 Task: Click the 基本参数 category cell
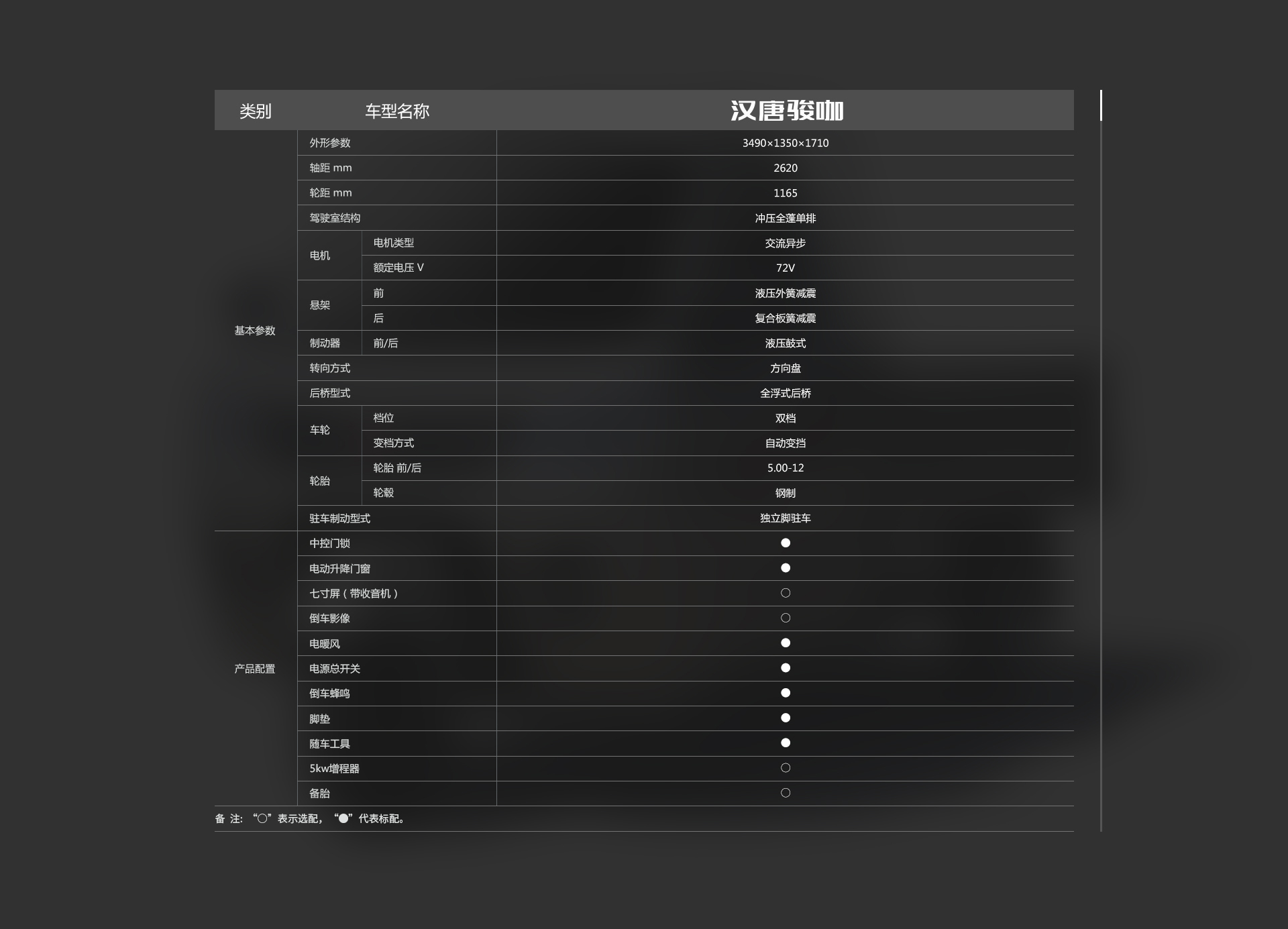(255, 331)
